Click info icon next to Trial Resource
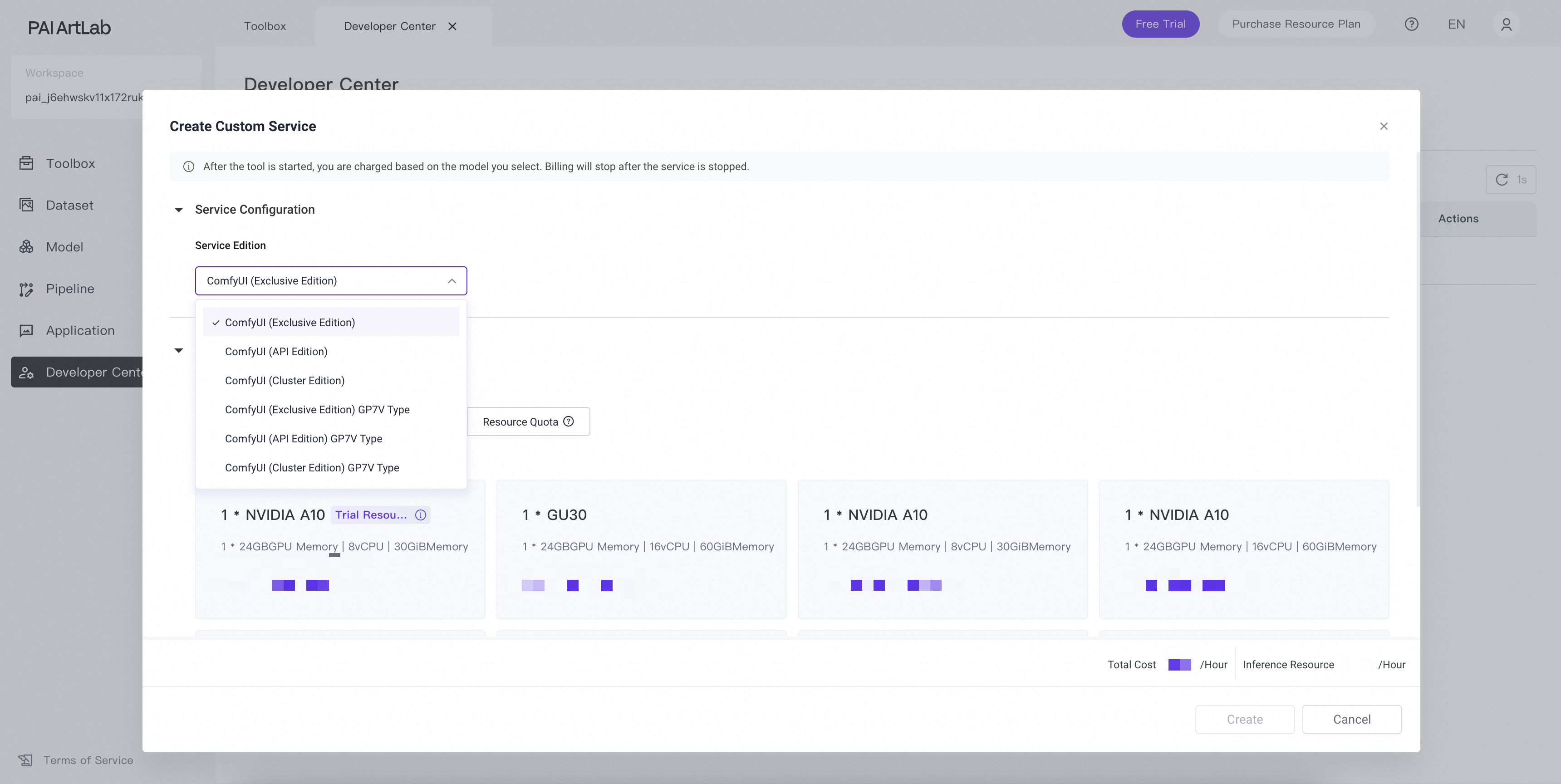 pyautogui.click(x=421, y=515)
